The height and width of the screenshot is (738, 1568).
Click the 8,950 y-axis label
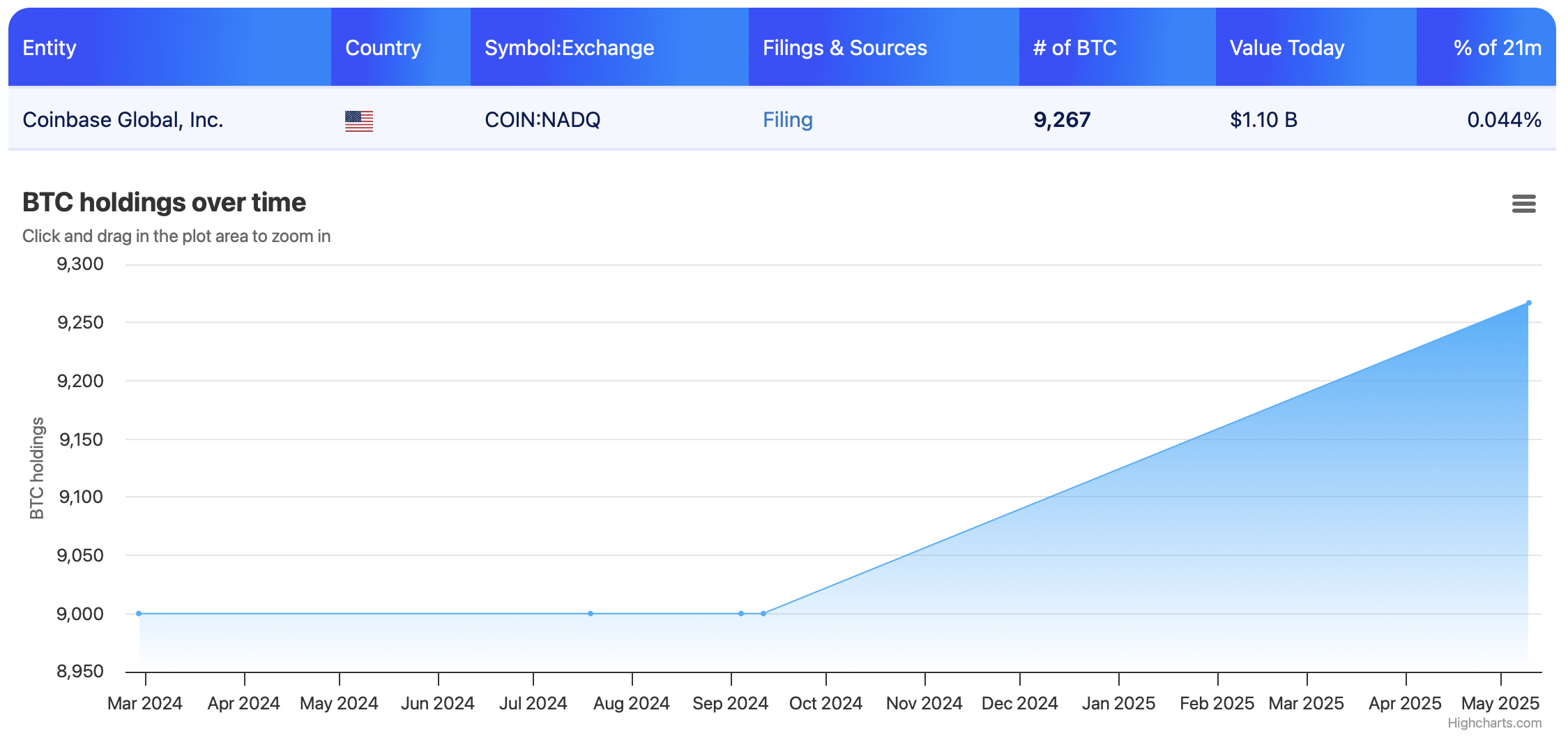click(x=80, y=671)
